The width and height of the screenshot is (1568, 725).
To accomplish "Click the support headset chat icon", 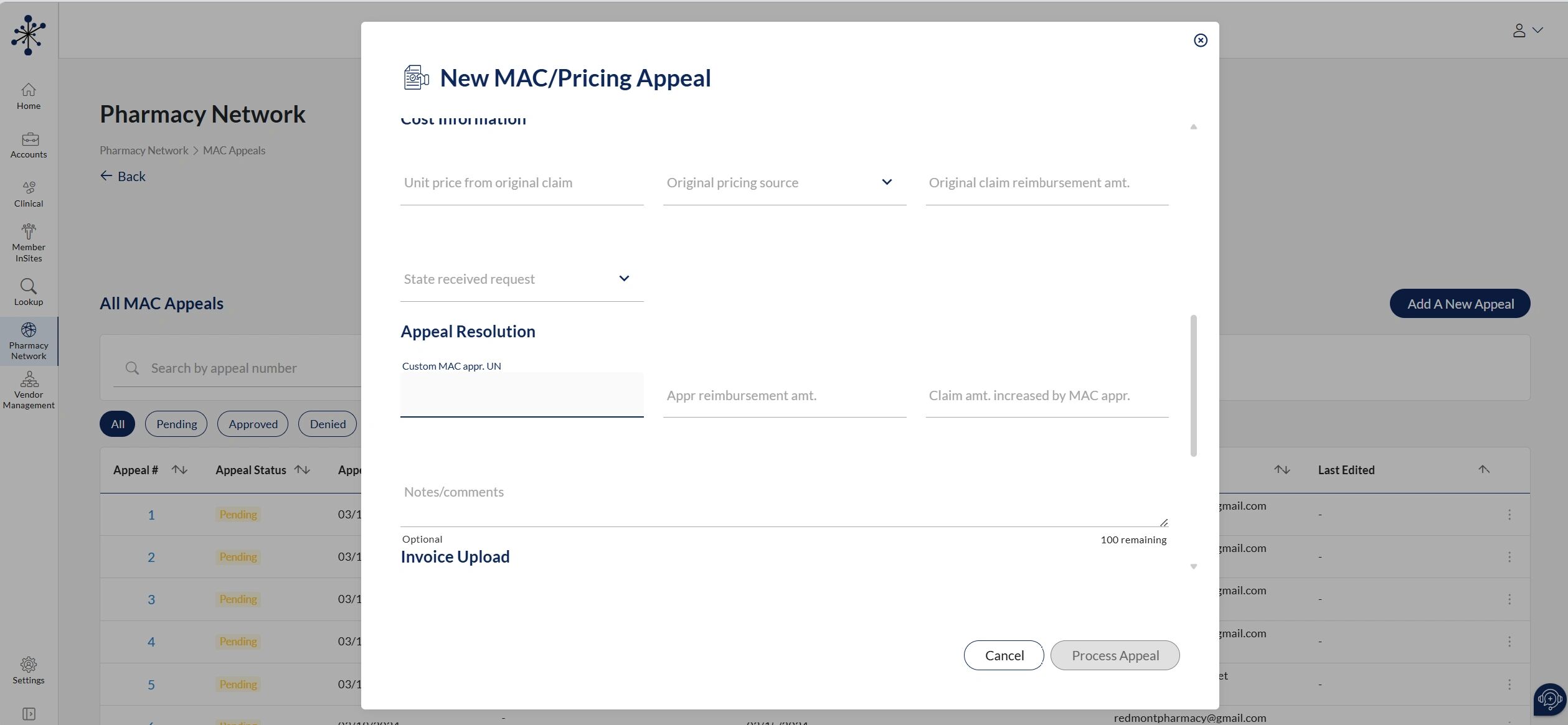I will coord(1549,699).
